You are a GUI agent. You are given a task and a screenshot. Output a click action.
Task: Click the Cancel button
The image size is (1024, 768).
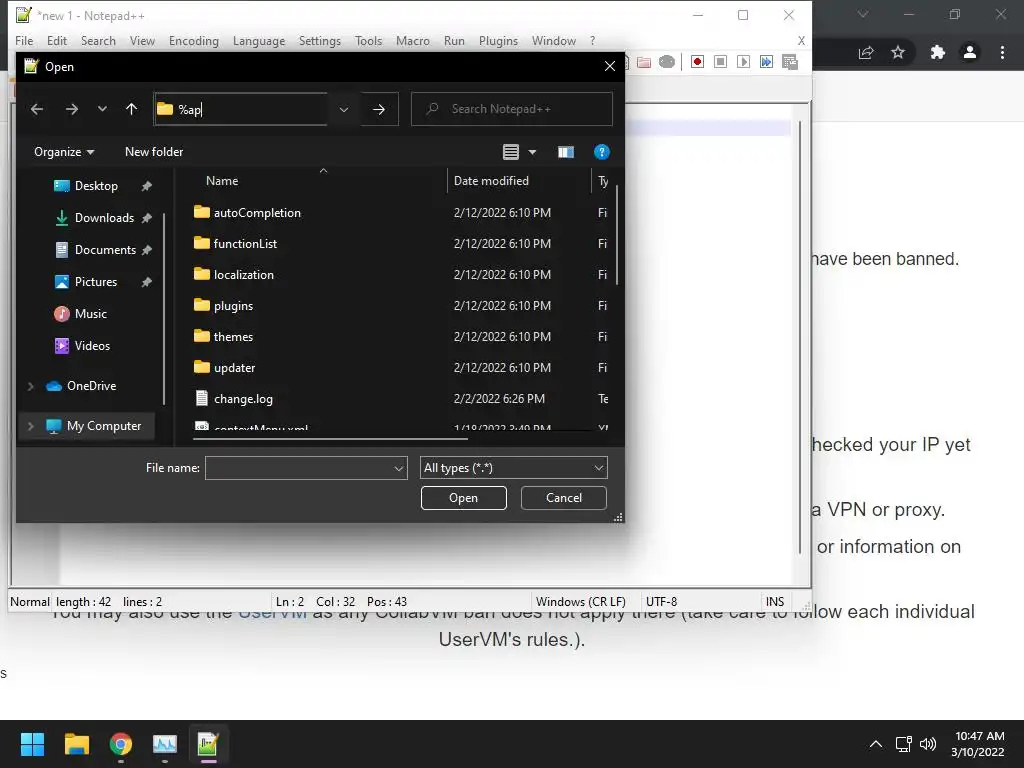tap(564, 498)
